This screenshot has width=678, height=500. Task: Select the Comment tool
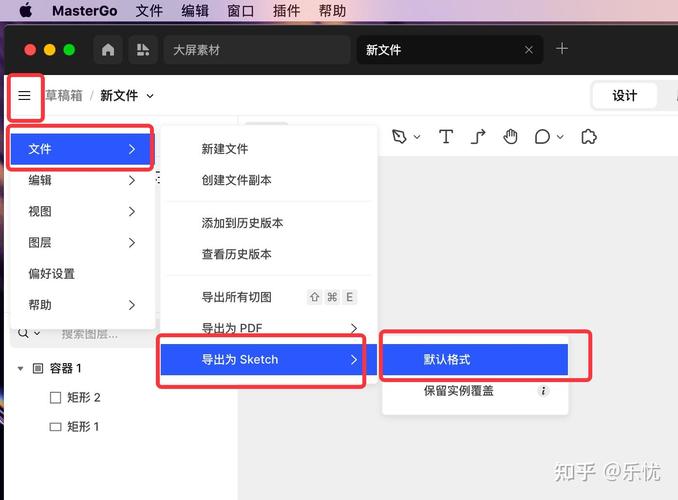pos(542,137)
